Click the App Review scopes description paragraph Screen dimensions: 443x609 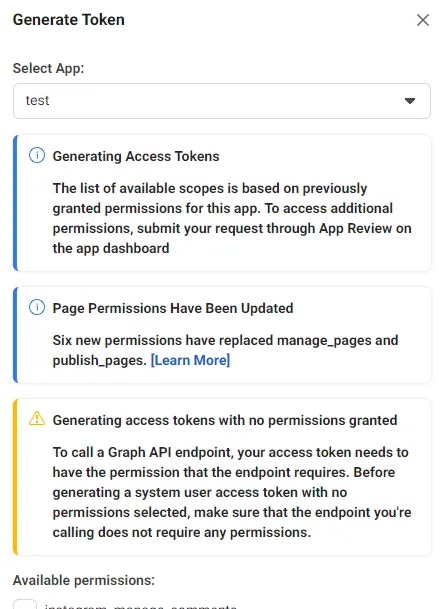(232, 218)
